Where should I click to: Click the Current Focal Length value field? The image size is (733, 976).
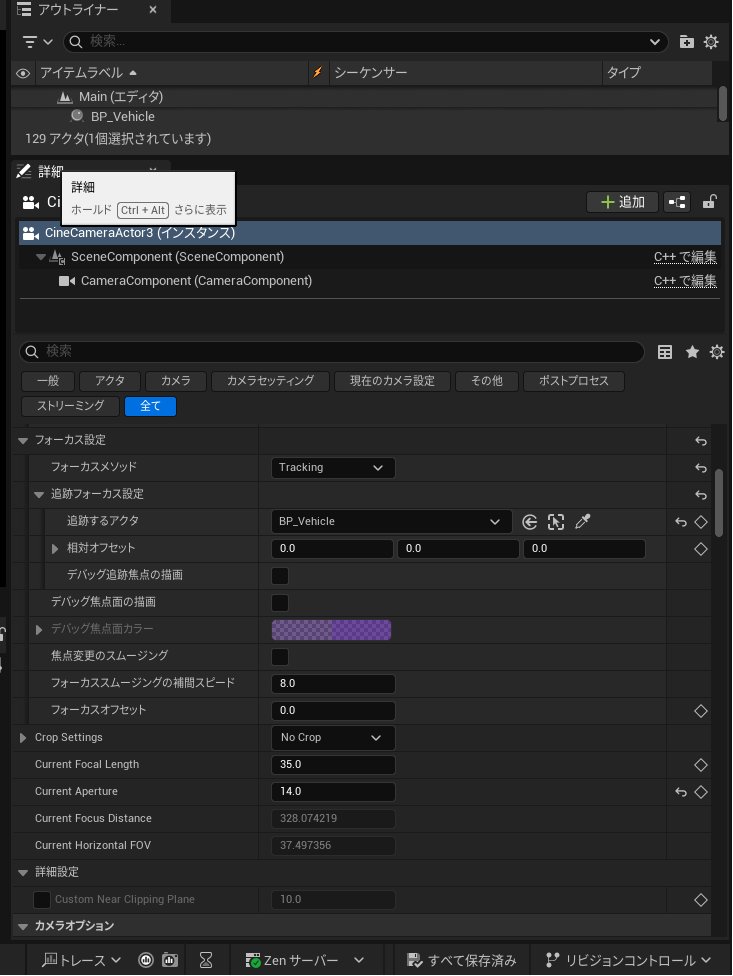[x=333, y=765]
